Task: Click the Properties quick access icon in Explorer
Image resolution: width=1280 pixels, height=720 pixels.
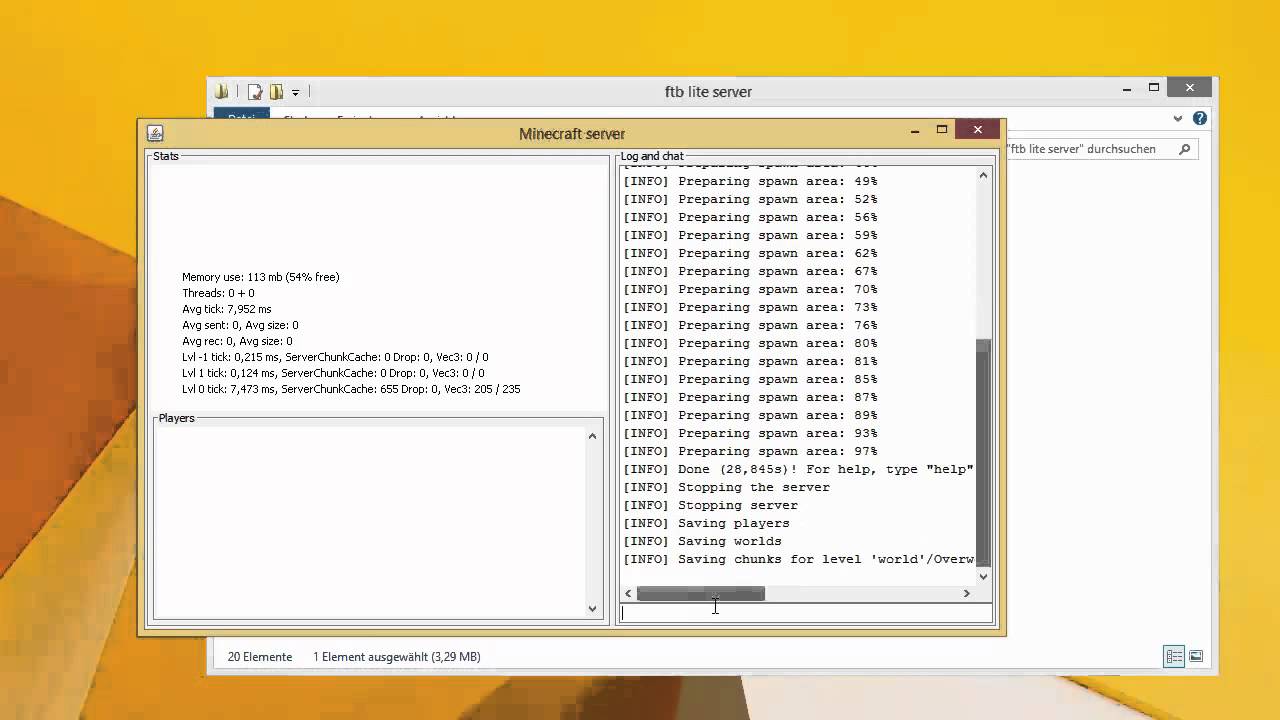Action: tap(255, 92)
